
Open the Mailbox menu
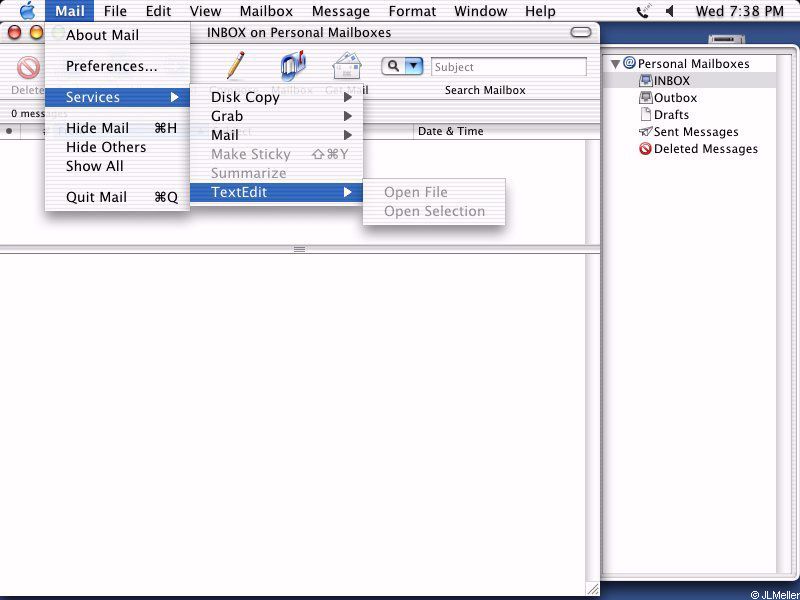266,11
